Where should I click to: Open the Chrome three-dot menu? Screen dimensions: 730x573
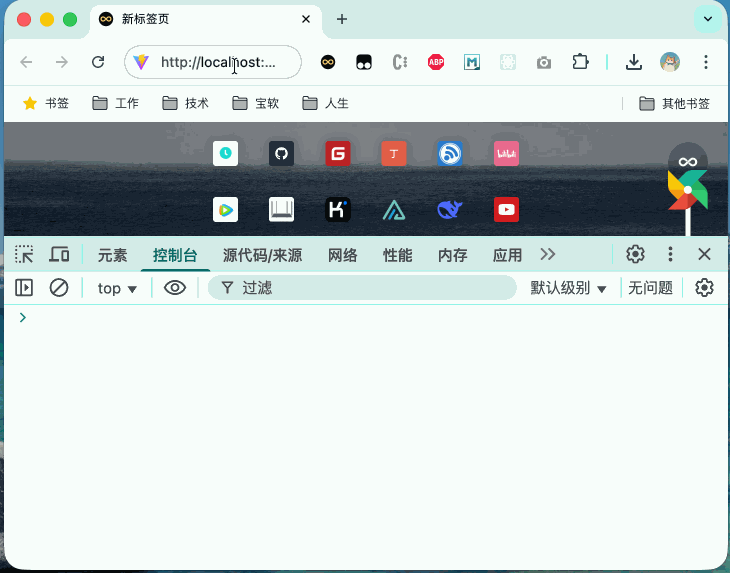point(706,62)
